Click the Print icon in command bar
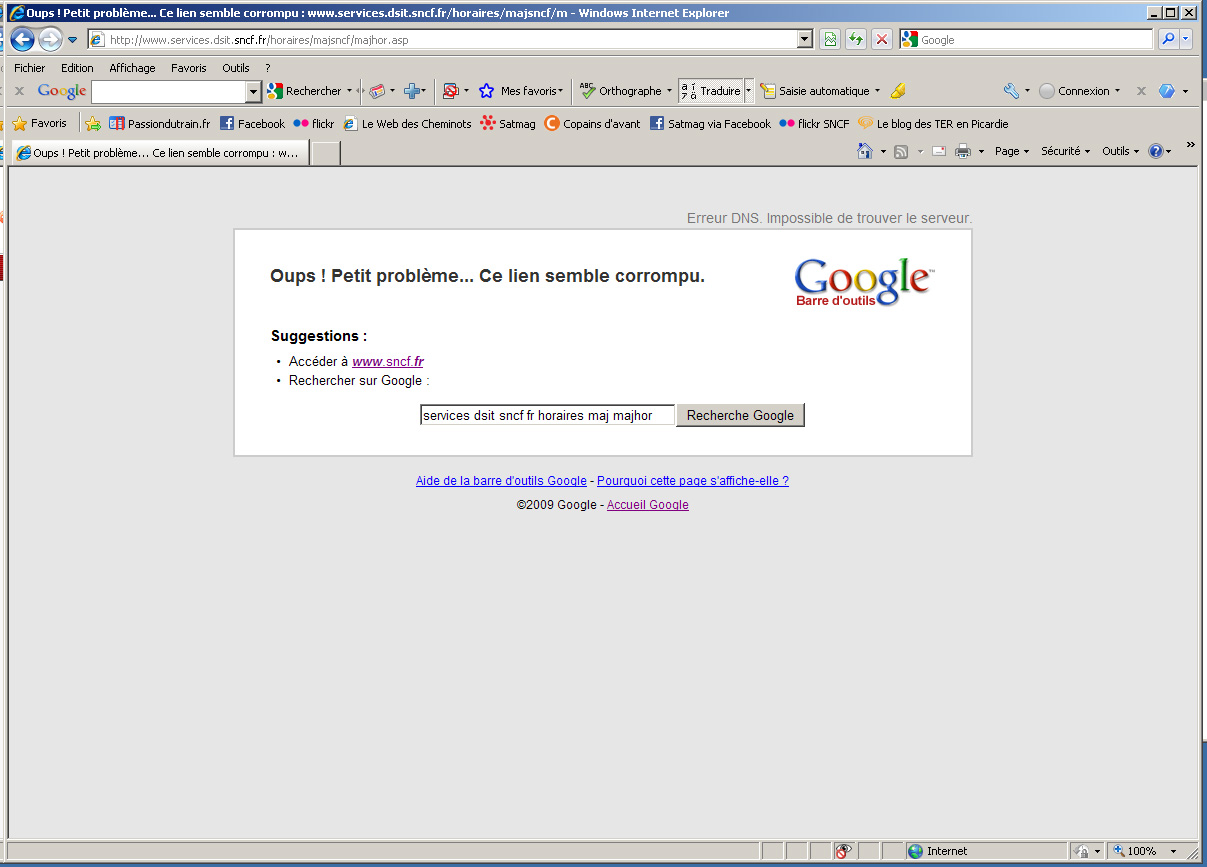 (x=963, y=152)
